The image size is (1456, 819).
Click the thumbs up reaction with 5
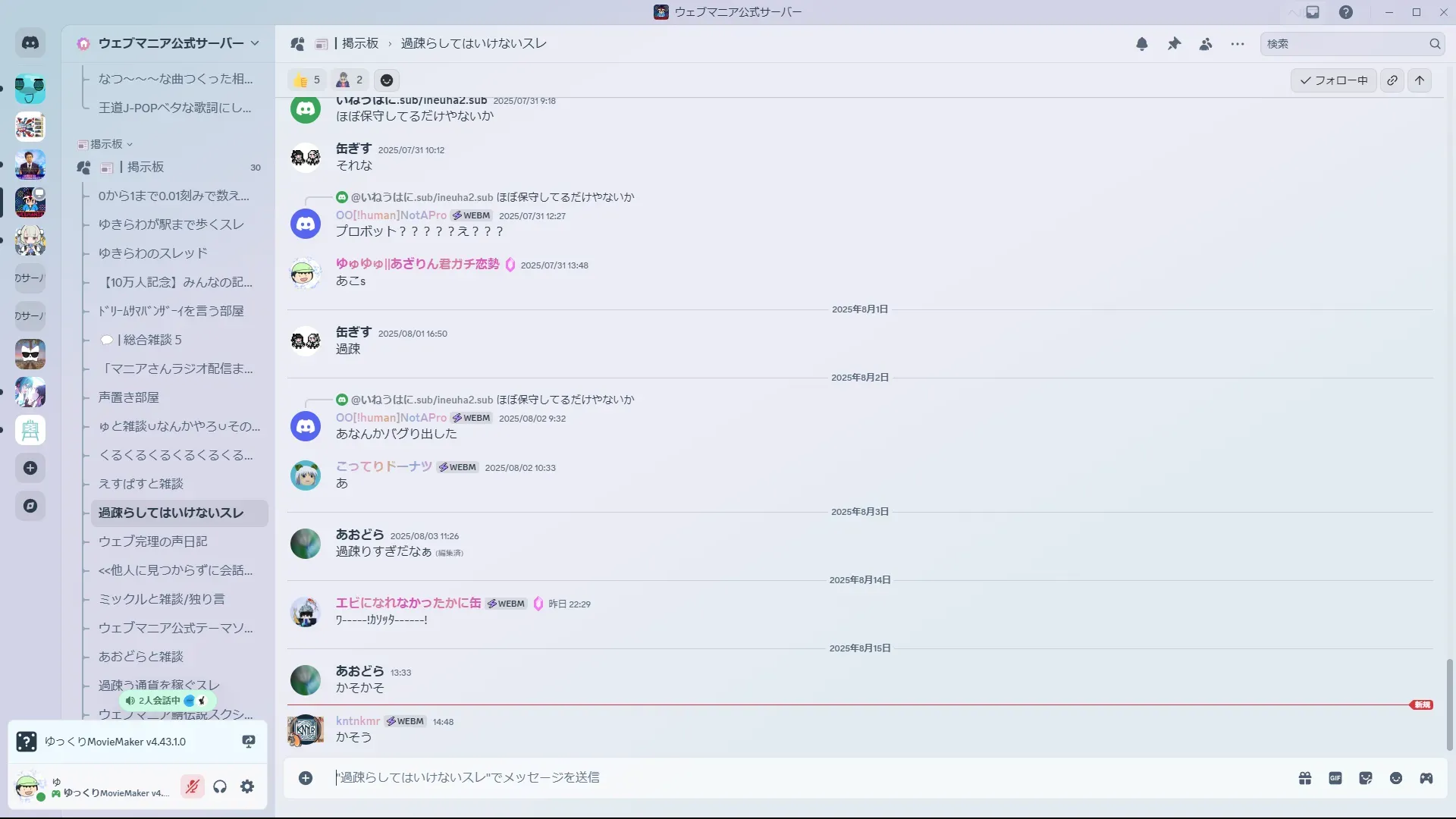[x=307, y=80]
